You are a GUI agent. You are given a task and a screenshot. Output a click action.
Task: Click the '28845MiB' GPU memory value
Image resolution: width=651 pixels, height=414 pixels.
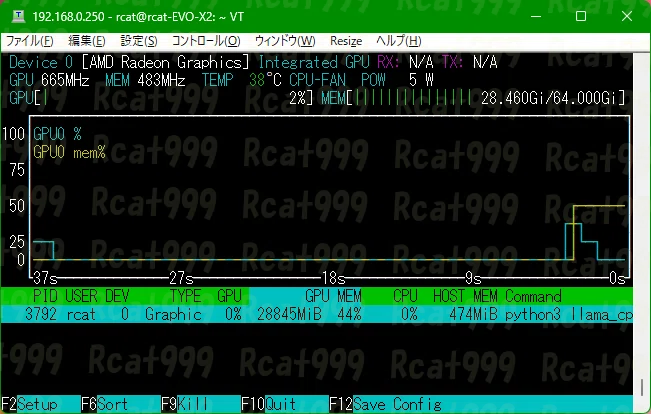point(289,314)
